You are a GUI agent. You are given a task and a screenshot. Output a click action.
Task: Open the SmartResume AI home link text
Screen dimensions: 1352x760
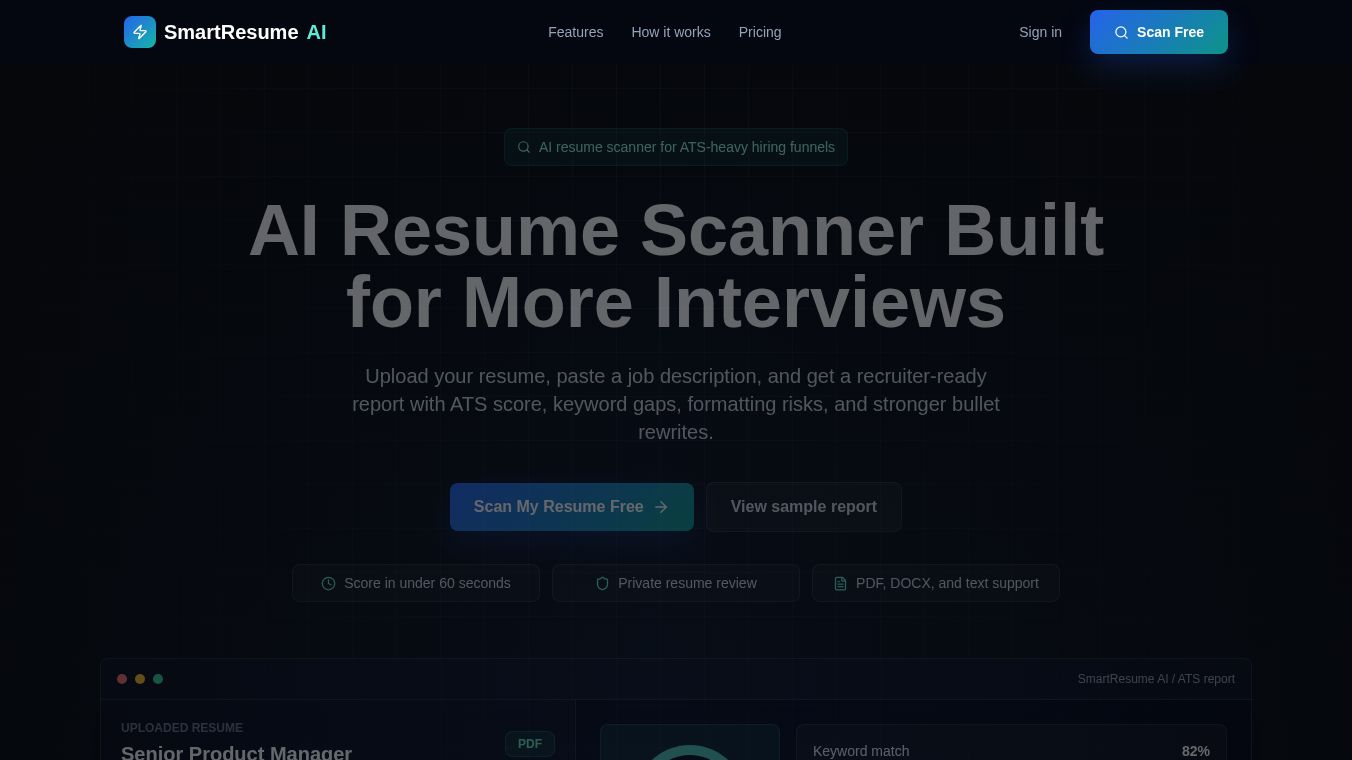[245, 32]
